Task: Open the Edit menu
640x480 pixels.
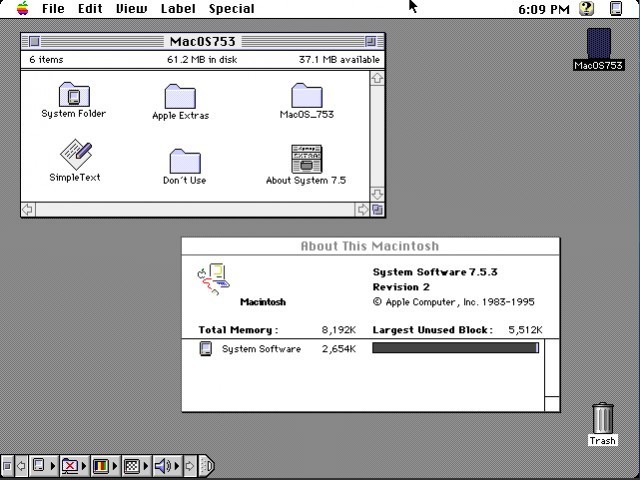Action: click(90, 9)
